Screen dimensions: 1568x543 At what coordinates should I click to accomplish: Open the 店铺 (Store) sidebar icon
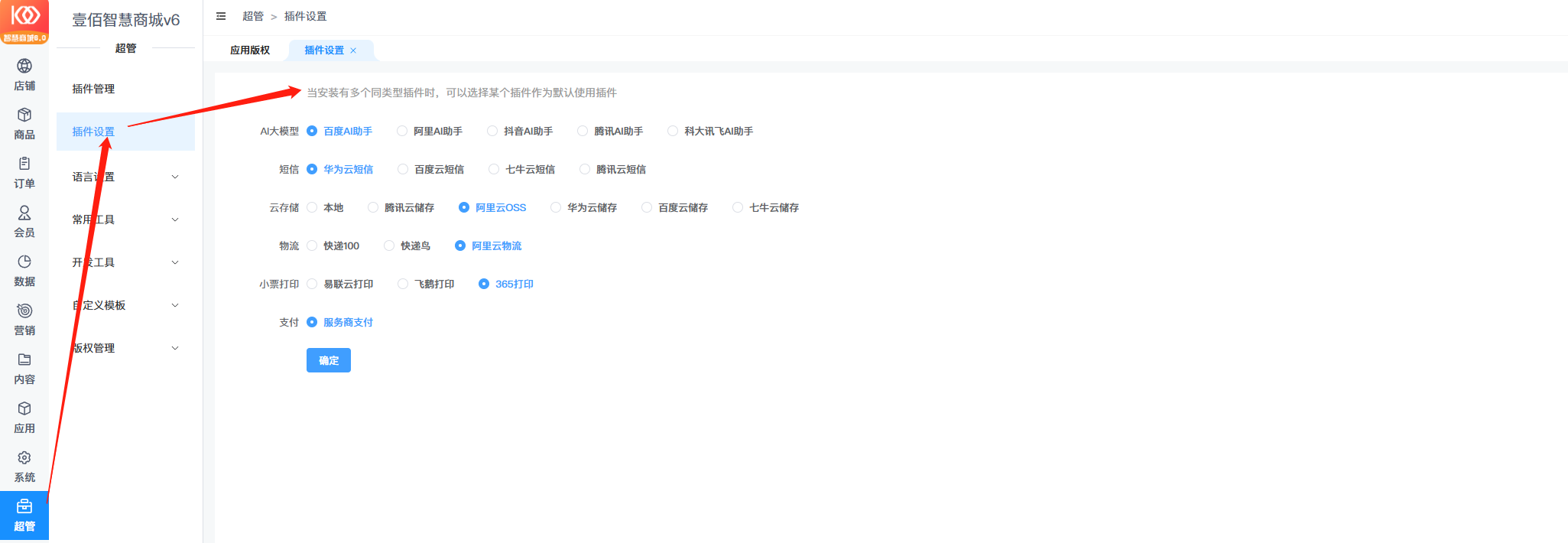[x=24, y=75]
